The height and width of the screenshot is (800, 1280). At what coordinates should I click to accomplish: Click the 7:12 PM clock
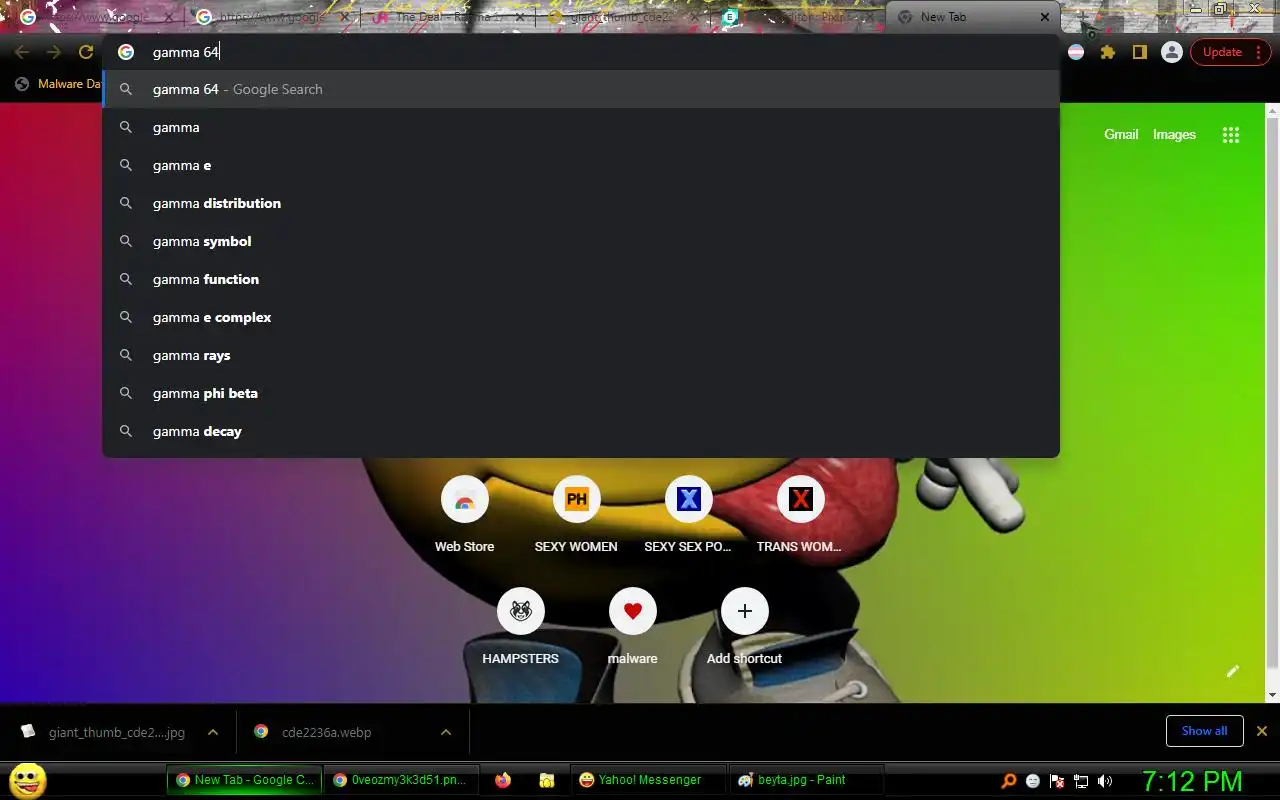1192,781
